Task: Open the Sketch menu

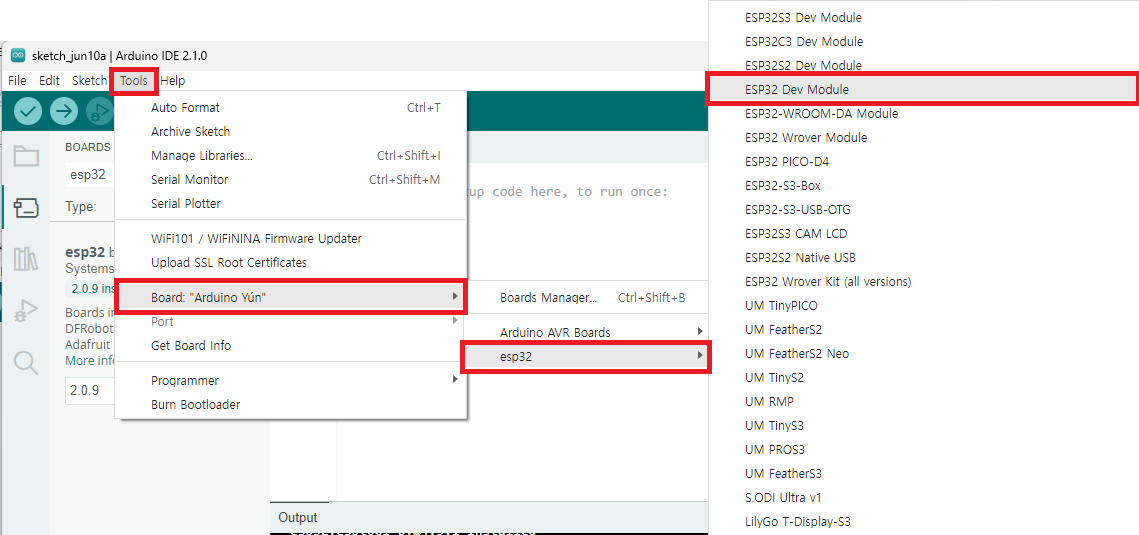Action: 89,81
